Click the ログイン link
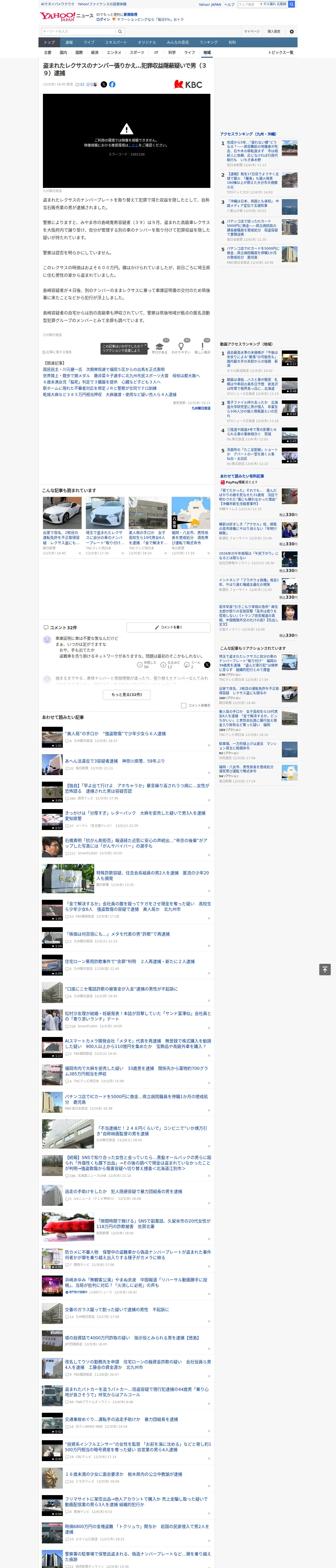 tap(103, 20)
